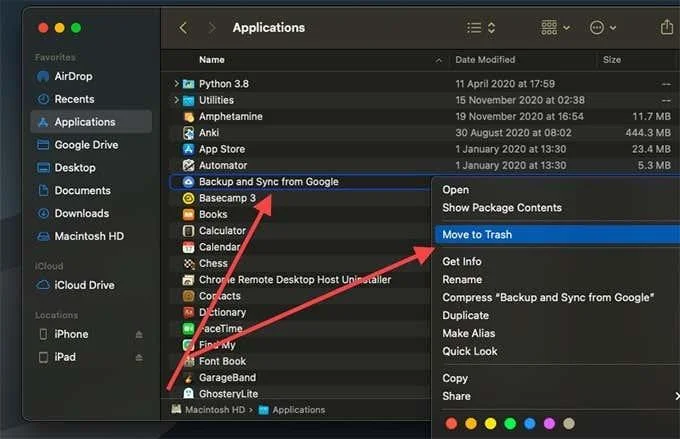Viewport: 680px width, 439px height.
Task: Select the Calculator app icon
Action: pyautogui.click(x=188, y=231)
